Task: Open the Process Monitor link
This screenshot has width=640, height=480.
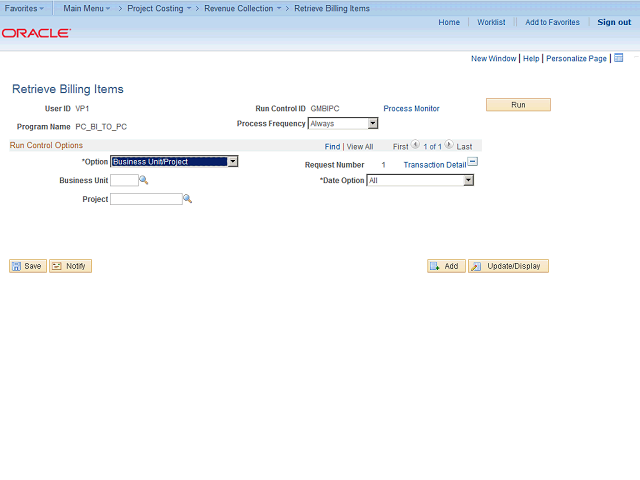Action: pyautogui.click(x=411, y=109)
